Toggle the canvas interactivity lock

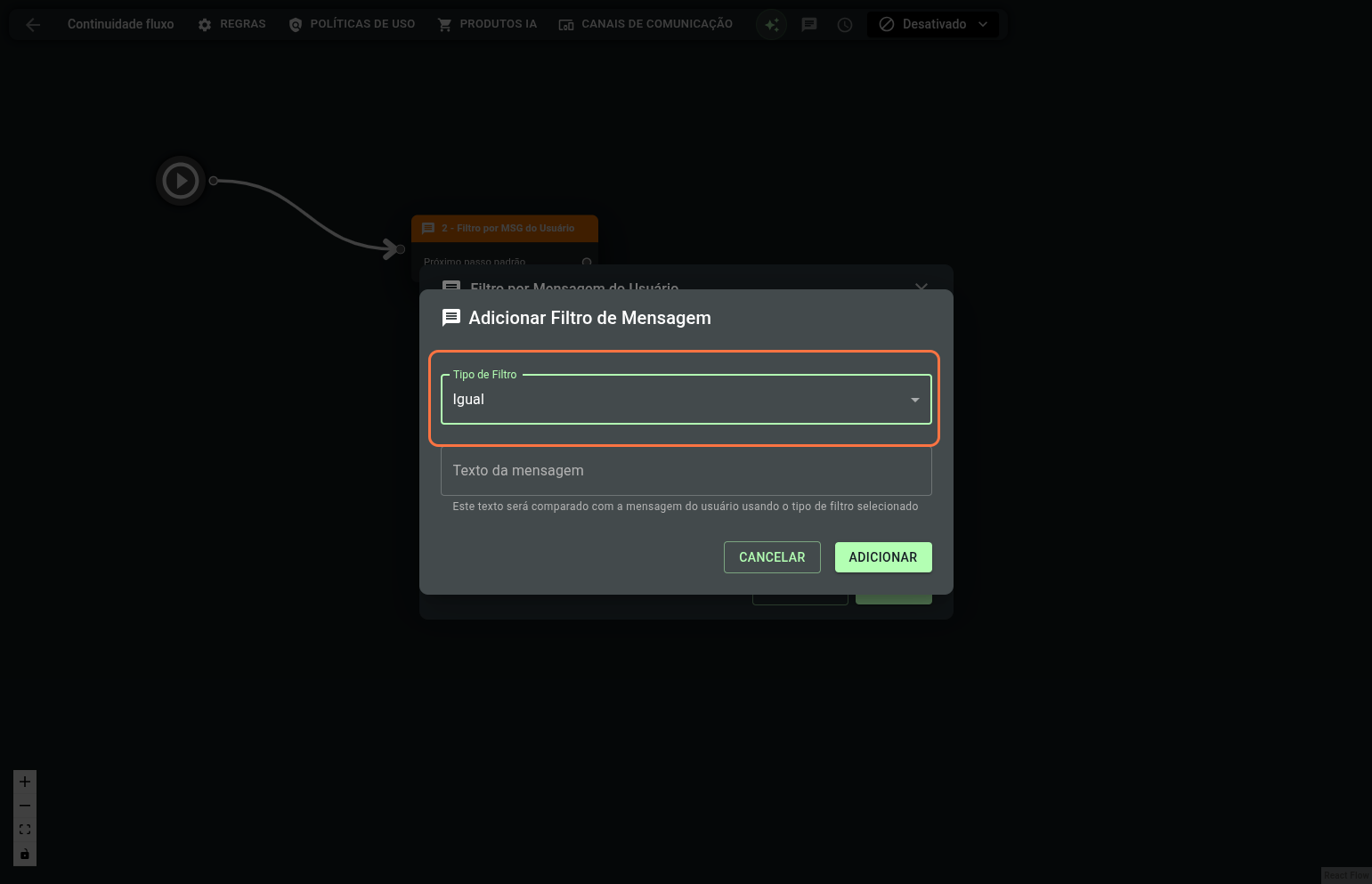[x=25, y=855]
